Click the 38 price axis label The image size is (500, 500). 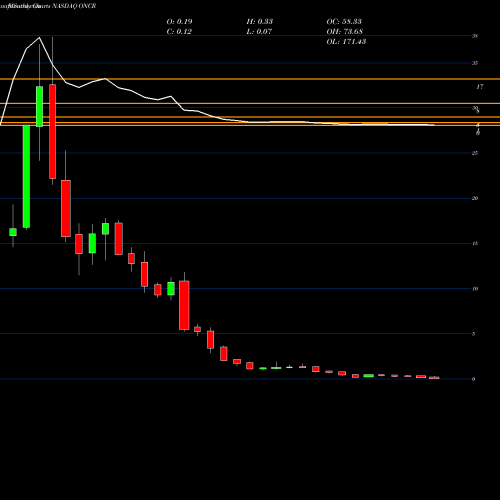tap(475, 36)
